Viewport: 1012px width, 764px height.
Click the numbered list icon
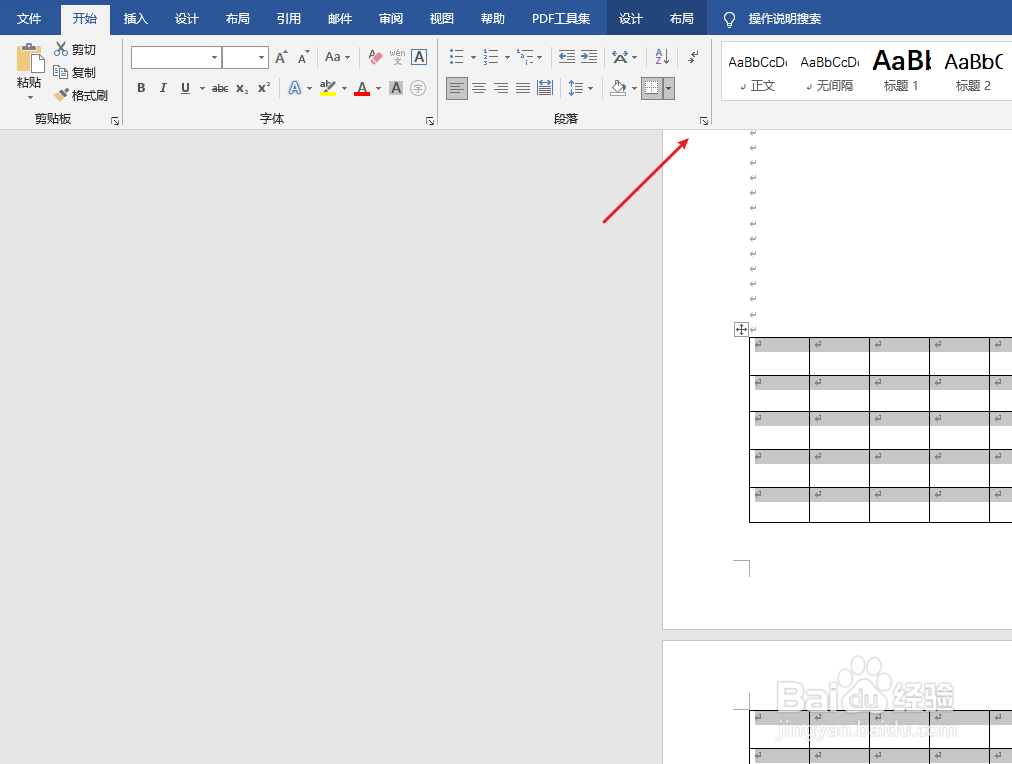[x=491, y=57]
